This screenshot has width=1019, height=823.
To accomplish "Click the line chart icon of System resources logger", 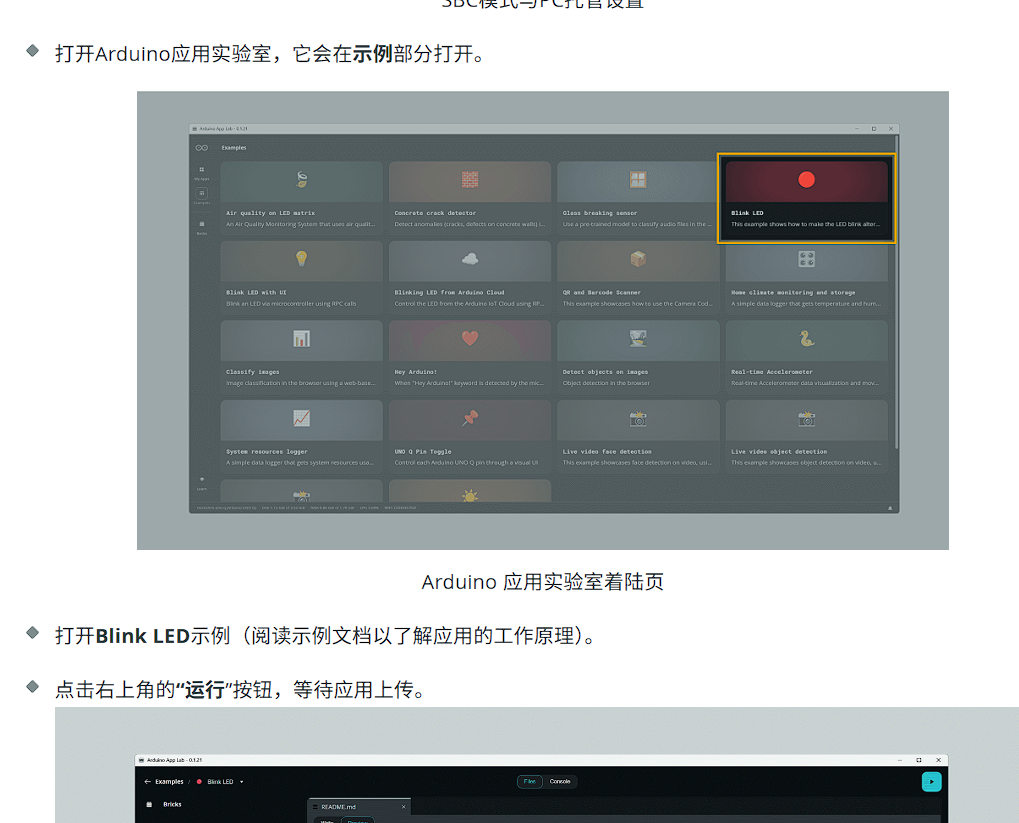I will point(302,418).
